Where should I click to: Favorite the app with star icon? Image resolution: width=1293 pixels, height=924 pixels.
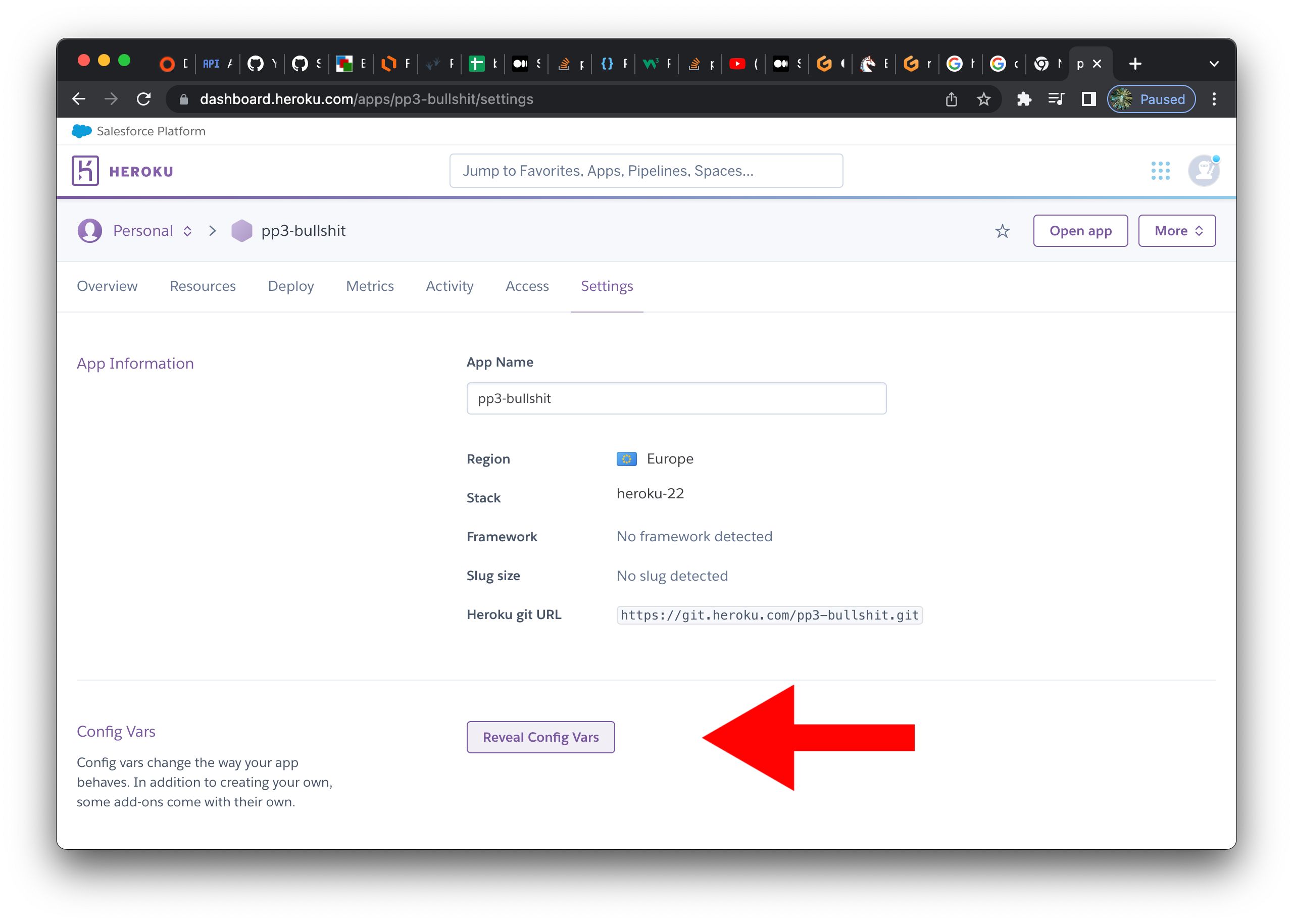[1002, 231]
